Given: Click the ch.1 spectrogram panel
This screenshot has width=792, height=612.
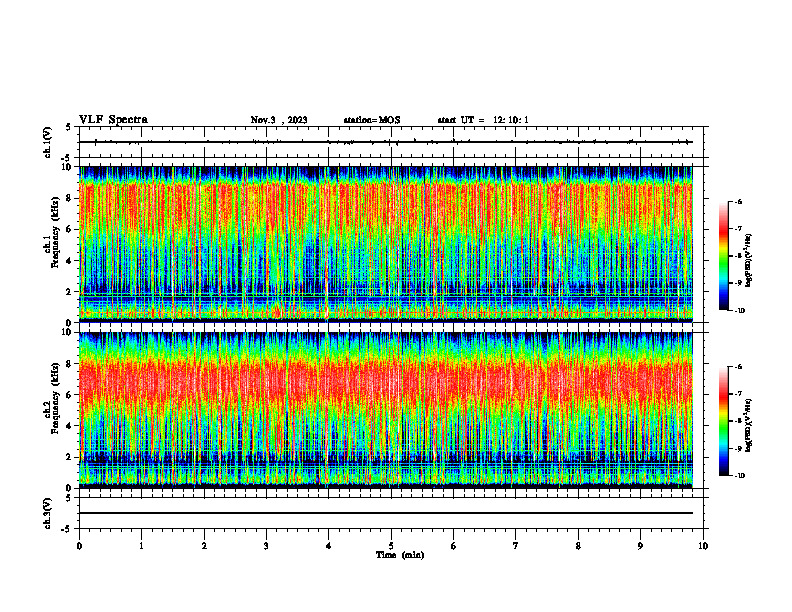Looking at the screenshot, I should coord(386,244).
